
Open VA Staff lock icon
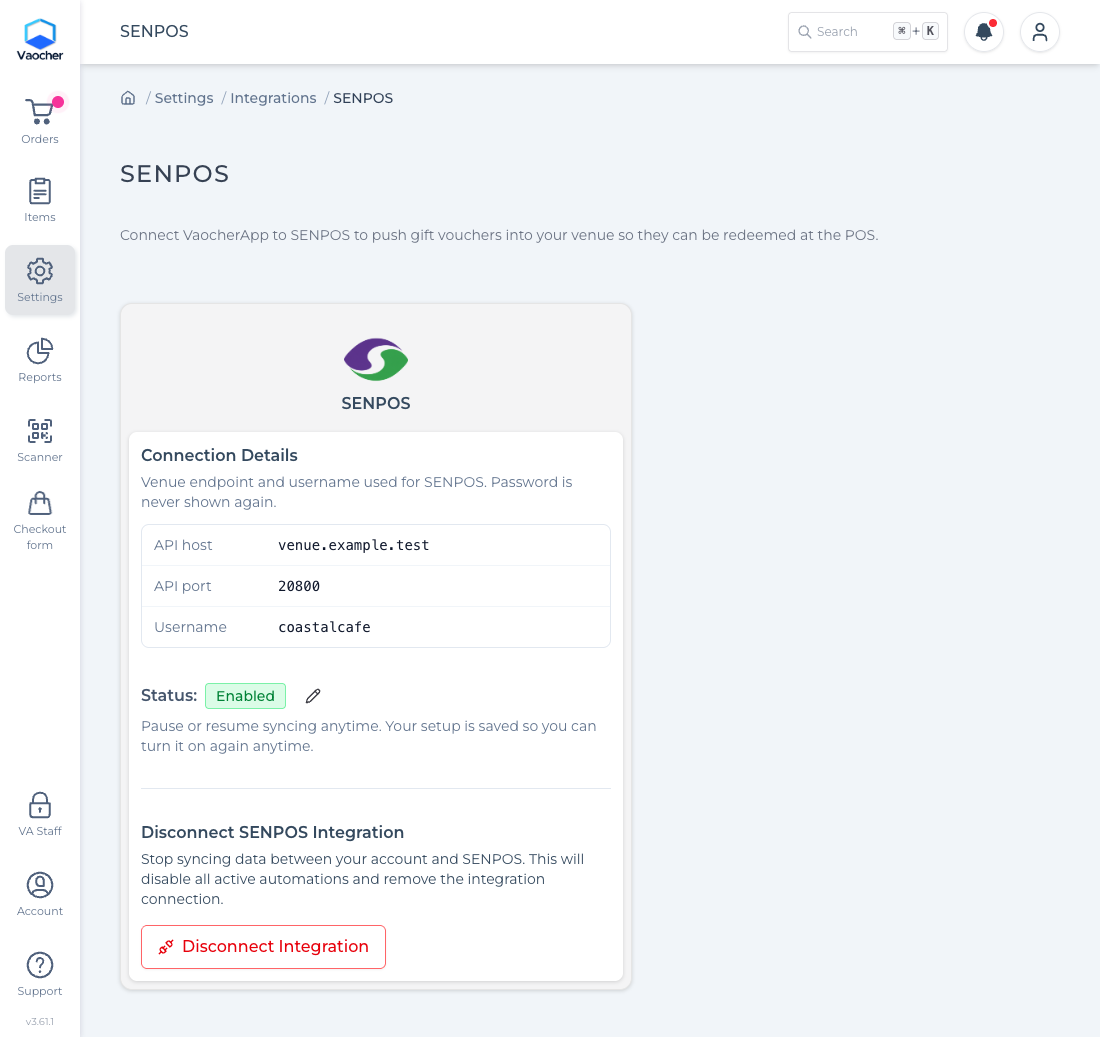(x=40, y=805)
